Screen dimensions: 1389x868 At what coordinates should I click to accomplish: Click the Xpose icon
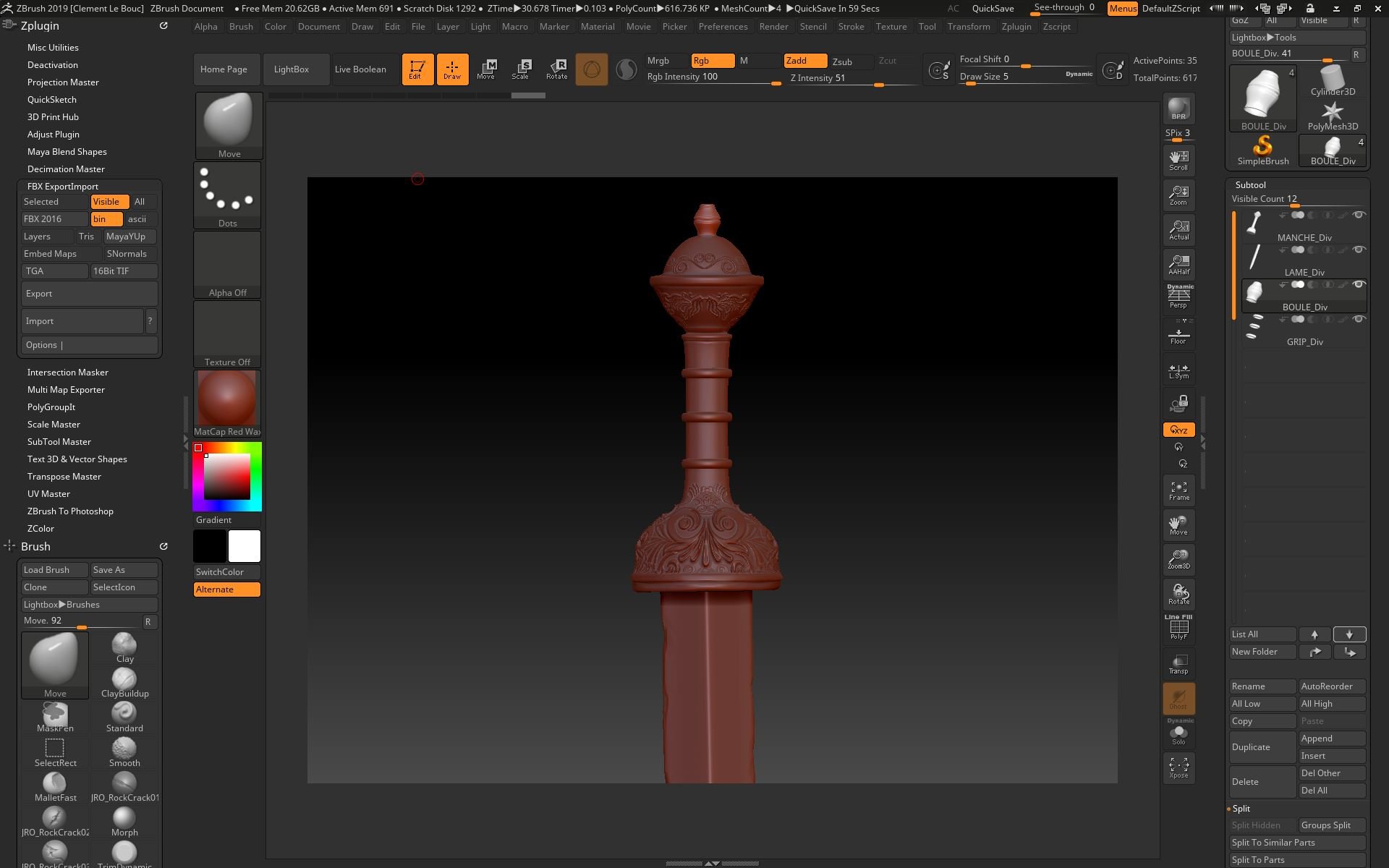1178,767
